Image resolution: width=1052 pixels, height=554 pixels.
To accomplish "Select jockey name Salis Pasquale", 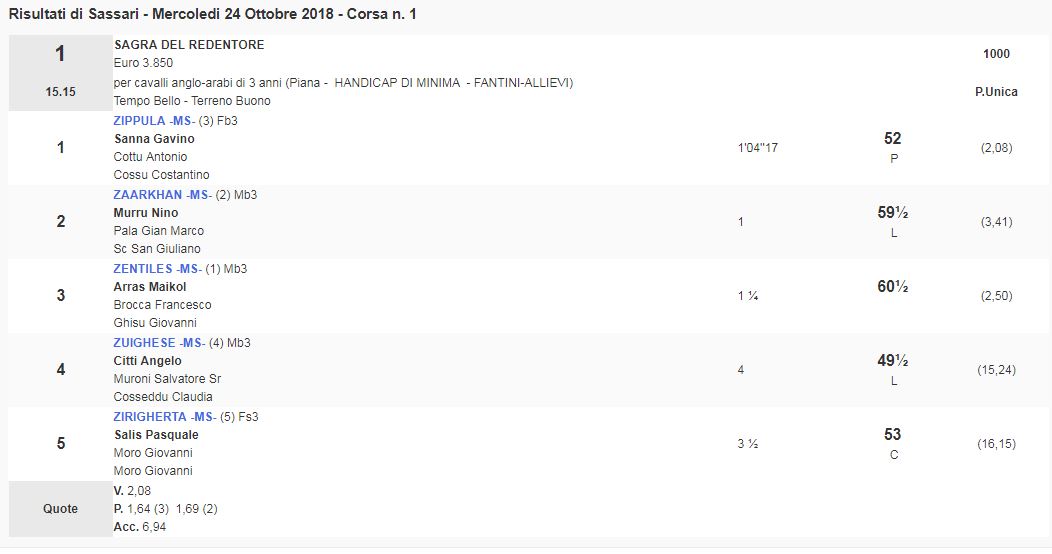I will click(156, 435).
